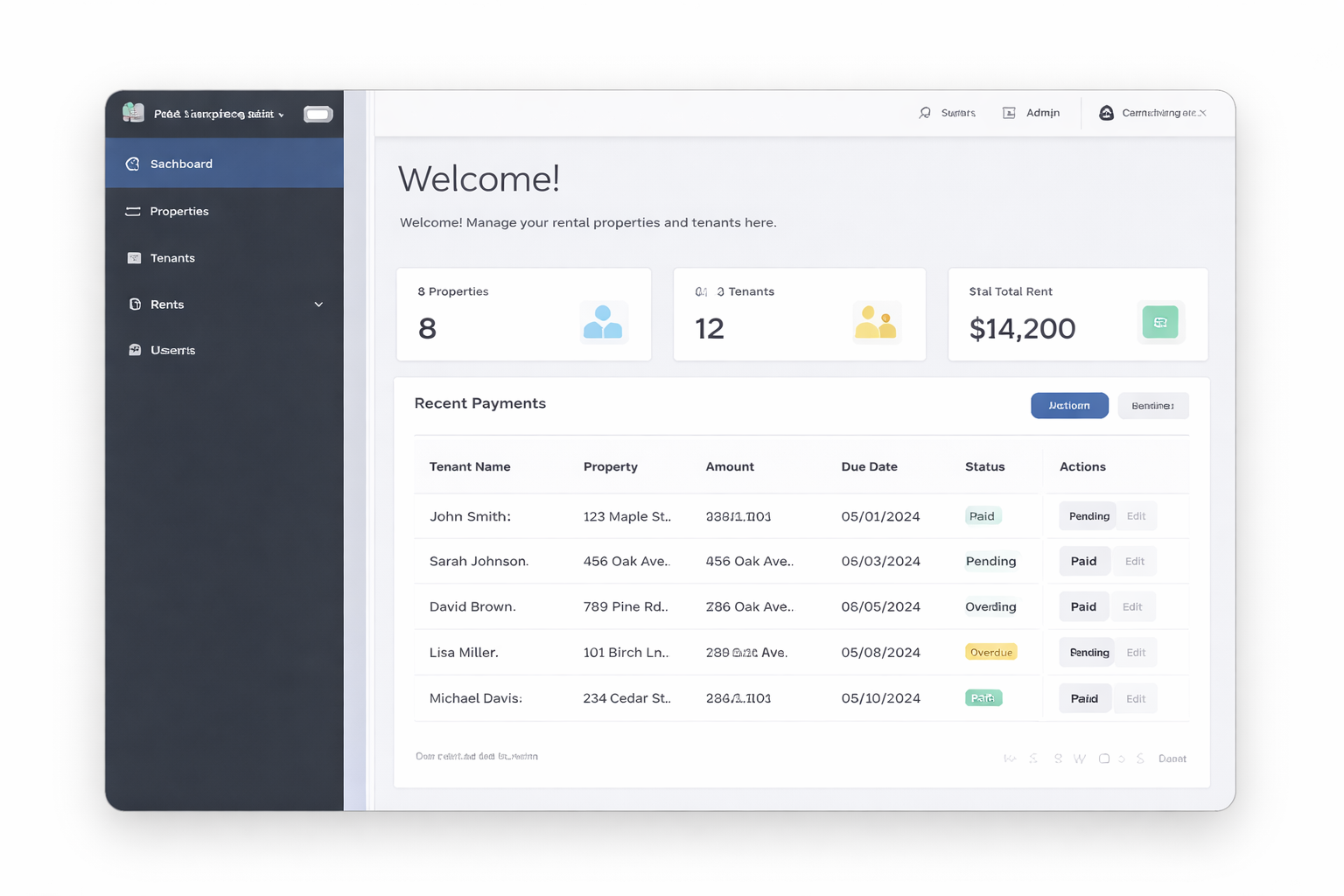Click the Pending action button for John Smith
The height and width of the screenshot is (896, 1344).
1088,516
